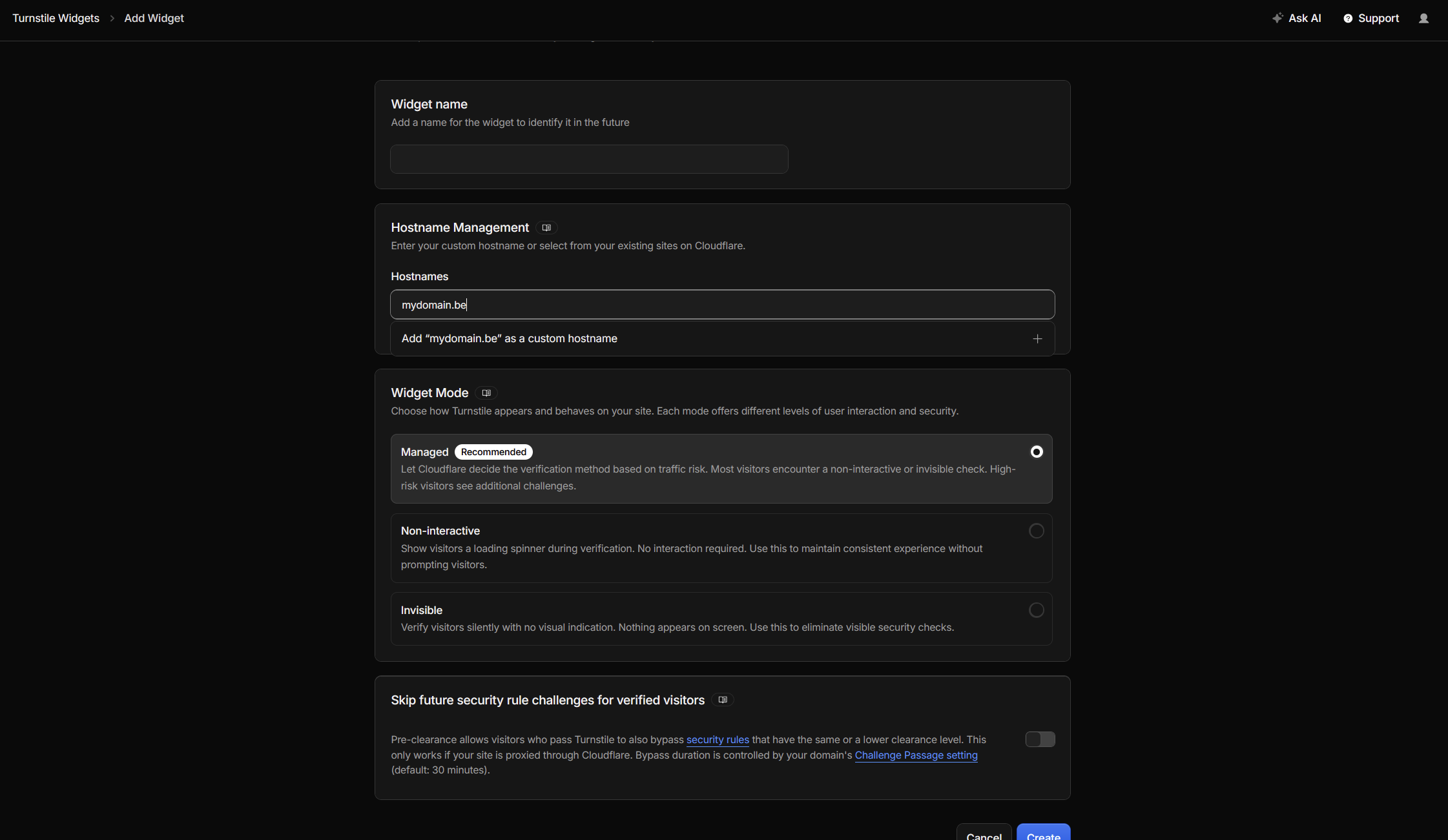This screenshot has width=1448, height=840.
Task: Click the Widget name heading
Action: (429, 104)
